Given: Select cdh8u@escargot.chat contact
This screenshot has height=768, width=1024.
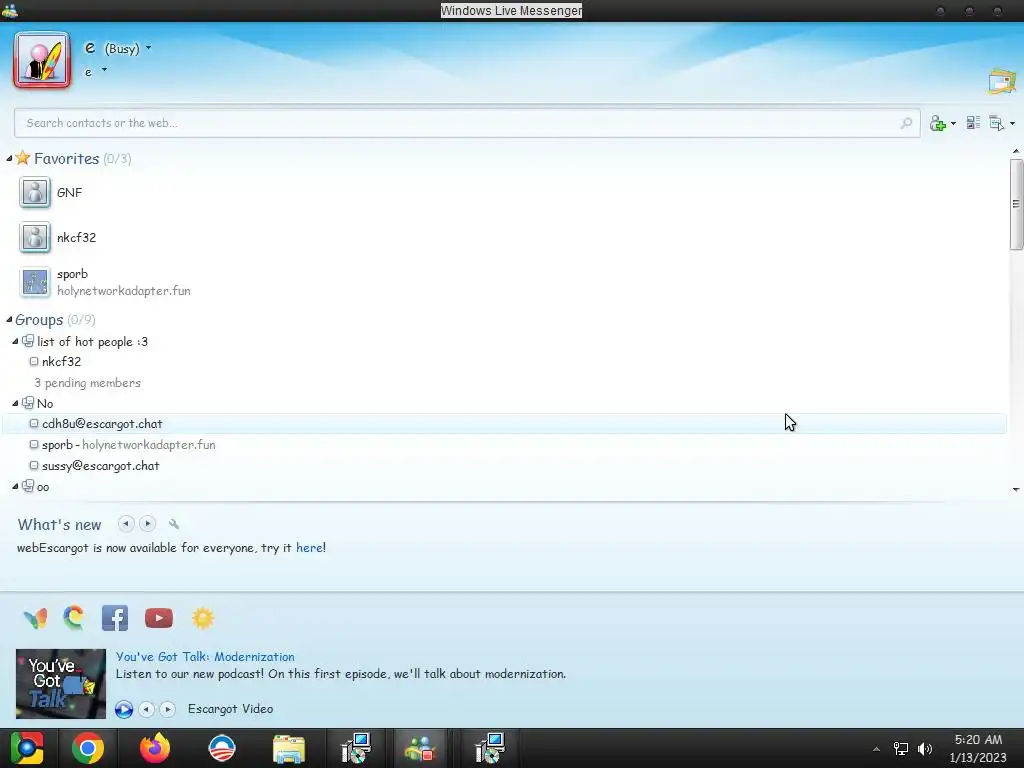Looking at the screenshot, I should (504, 423).
